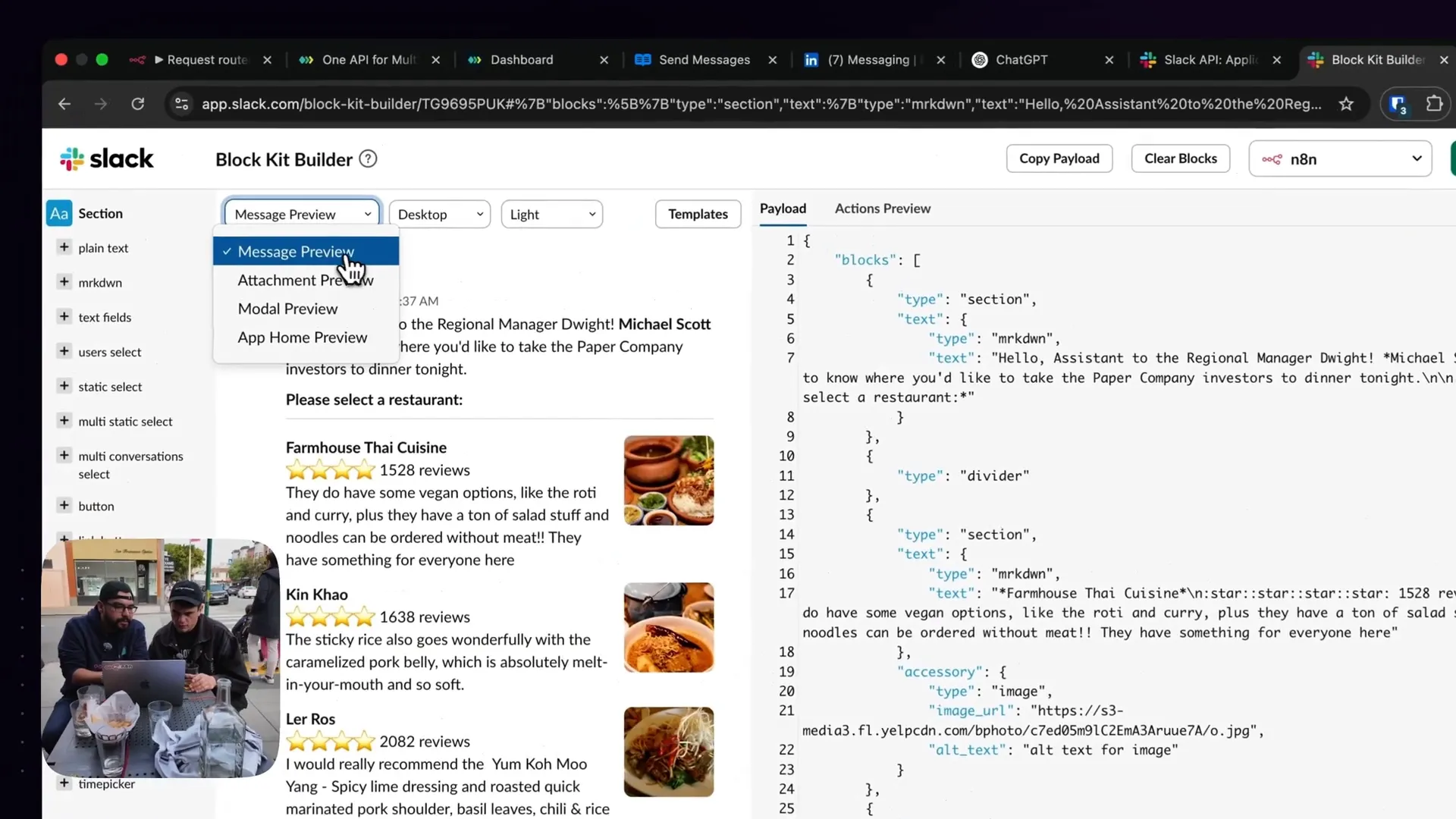Click the "accessory" key in payload
Image resolution: width=1456 pixels, height=819 pixels.
pyautogui.click(x=940, y=672)
